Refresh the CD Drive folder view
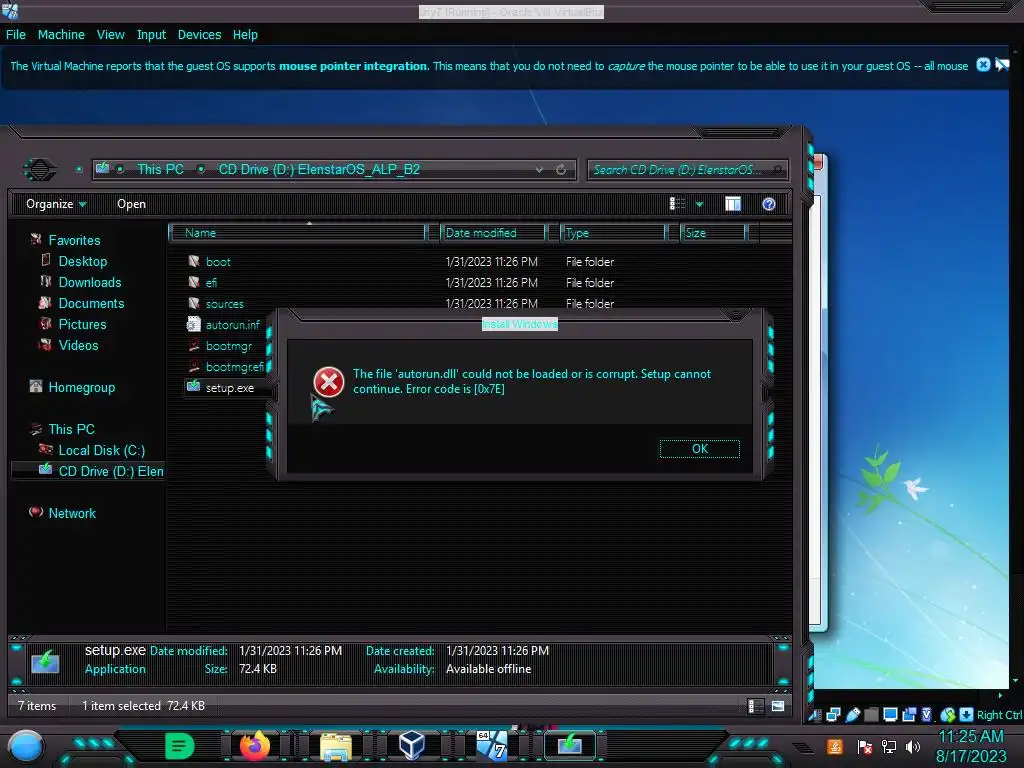 561,169
